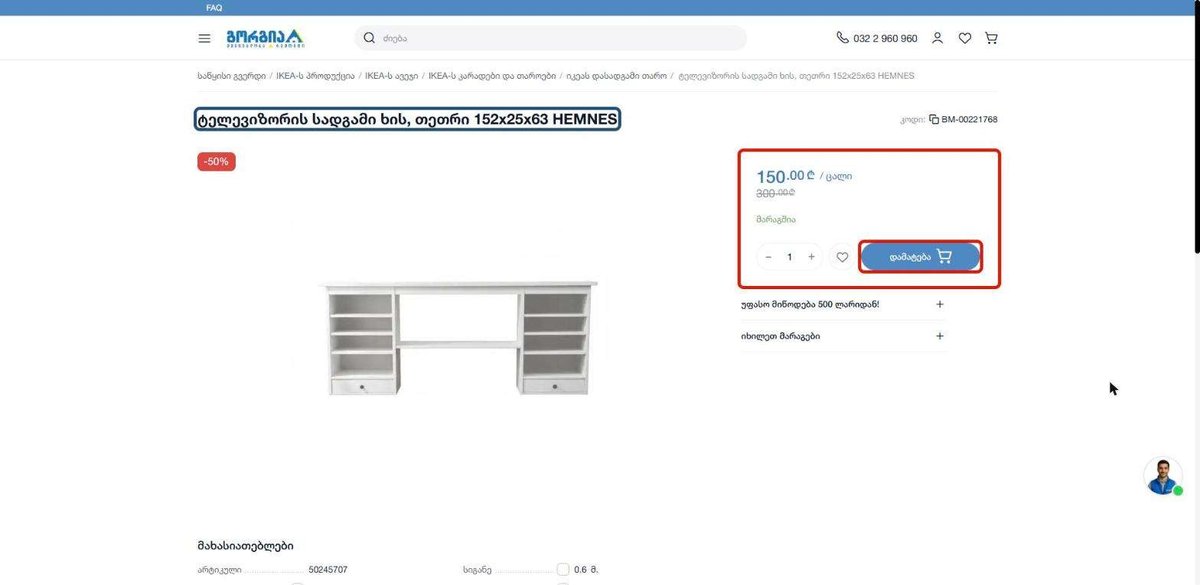The height and width of the screenshot is (585, 1200).
Task: Open IKEA-ს პროდუქცია breadcrumb
Action: [315, 76]
